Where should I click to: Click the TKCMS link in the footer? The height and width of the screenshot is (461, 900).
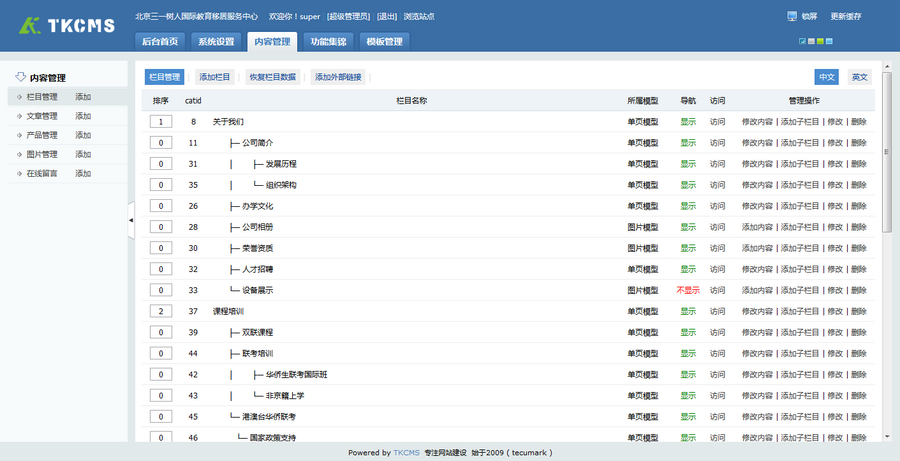point(406,452)
